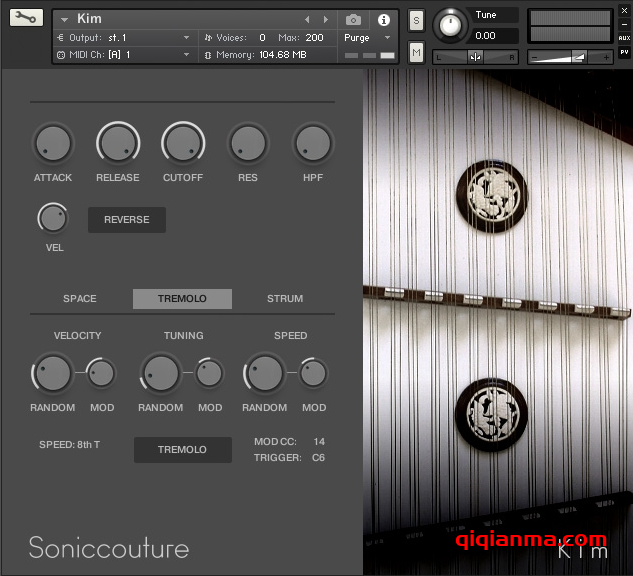Click the SPEED MOD knob

pyautogui.click(x=313, y=373)
